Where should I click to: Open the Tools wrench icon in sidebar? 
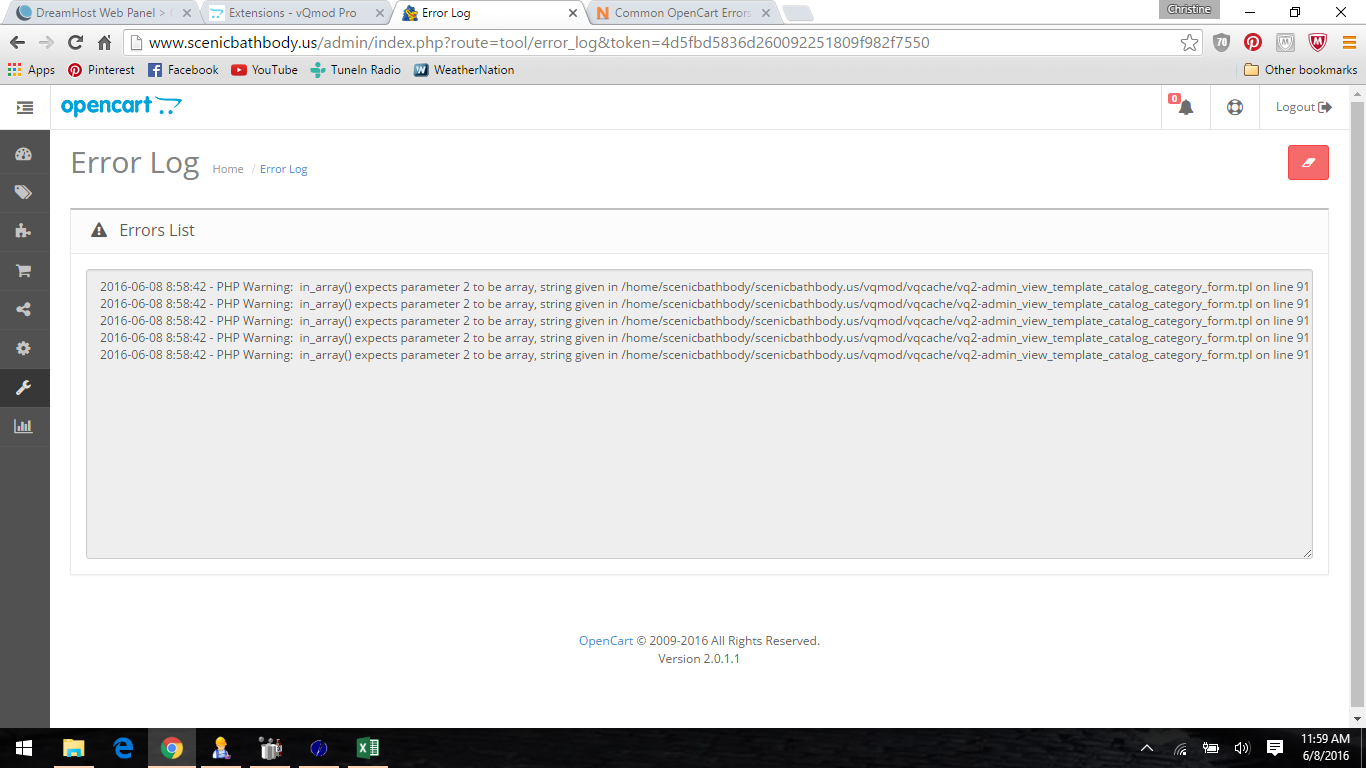point(24,387)
